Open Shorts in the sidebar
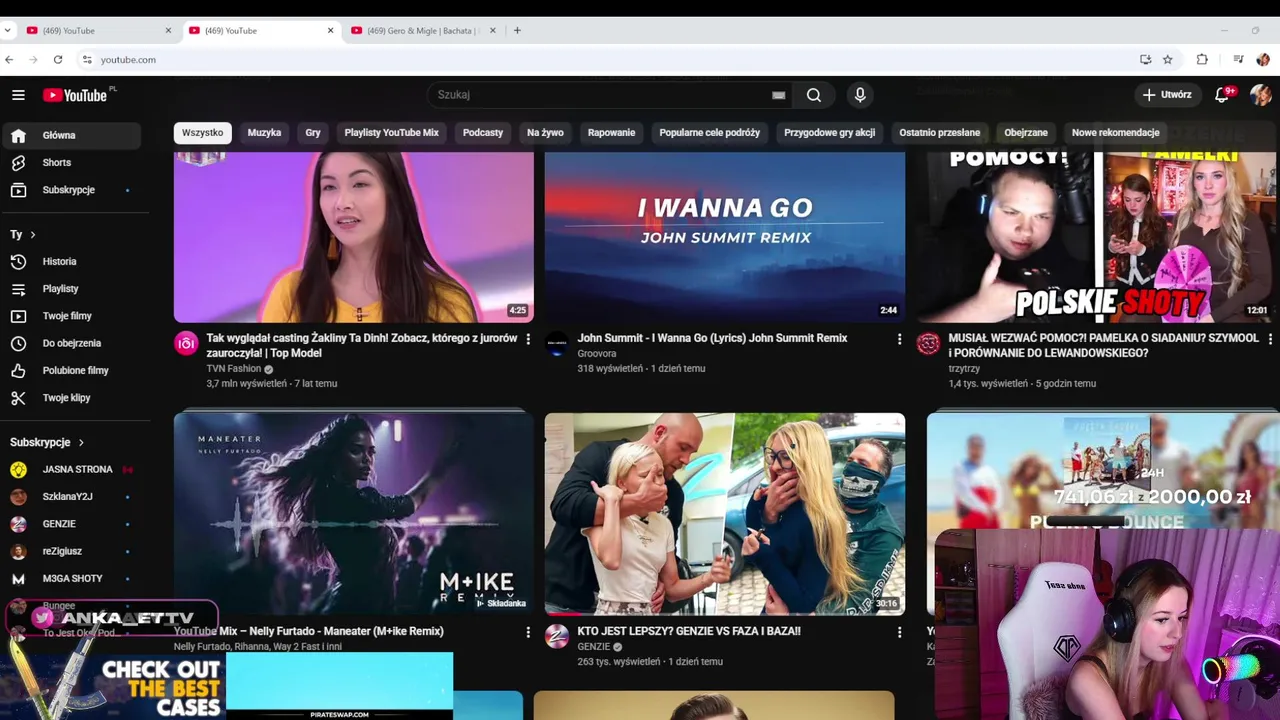 [72, 162]
